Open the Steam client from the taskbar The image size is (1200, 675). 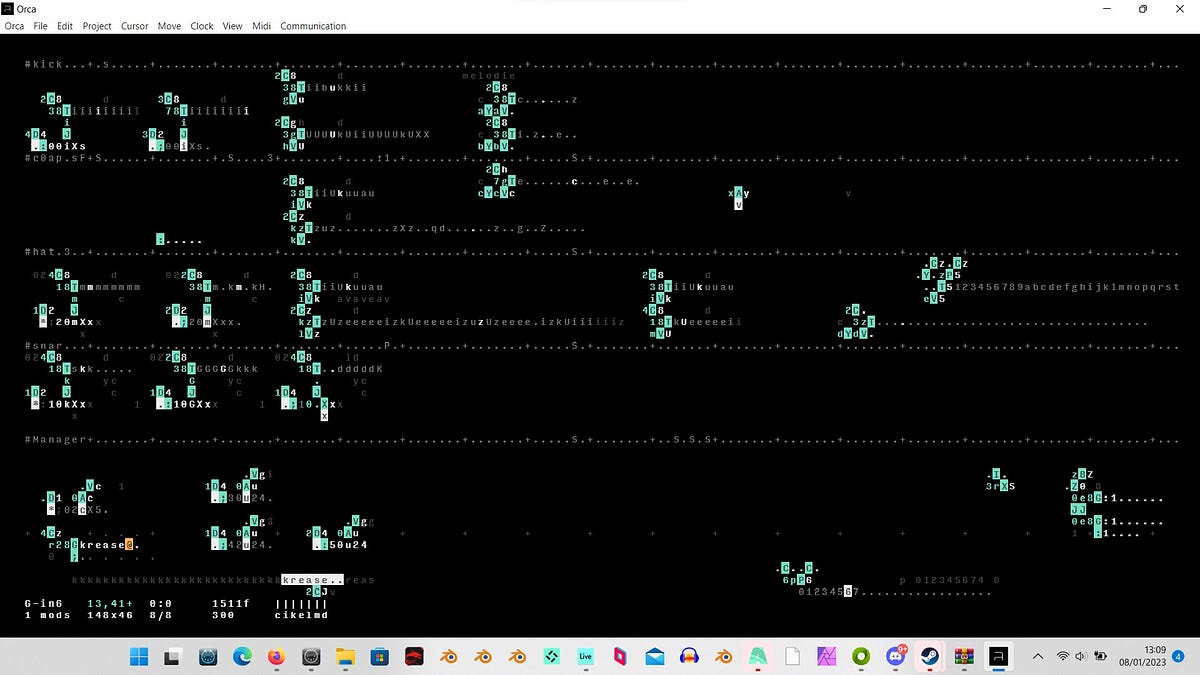coord(928,657)
